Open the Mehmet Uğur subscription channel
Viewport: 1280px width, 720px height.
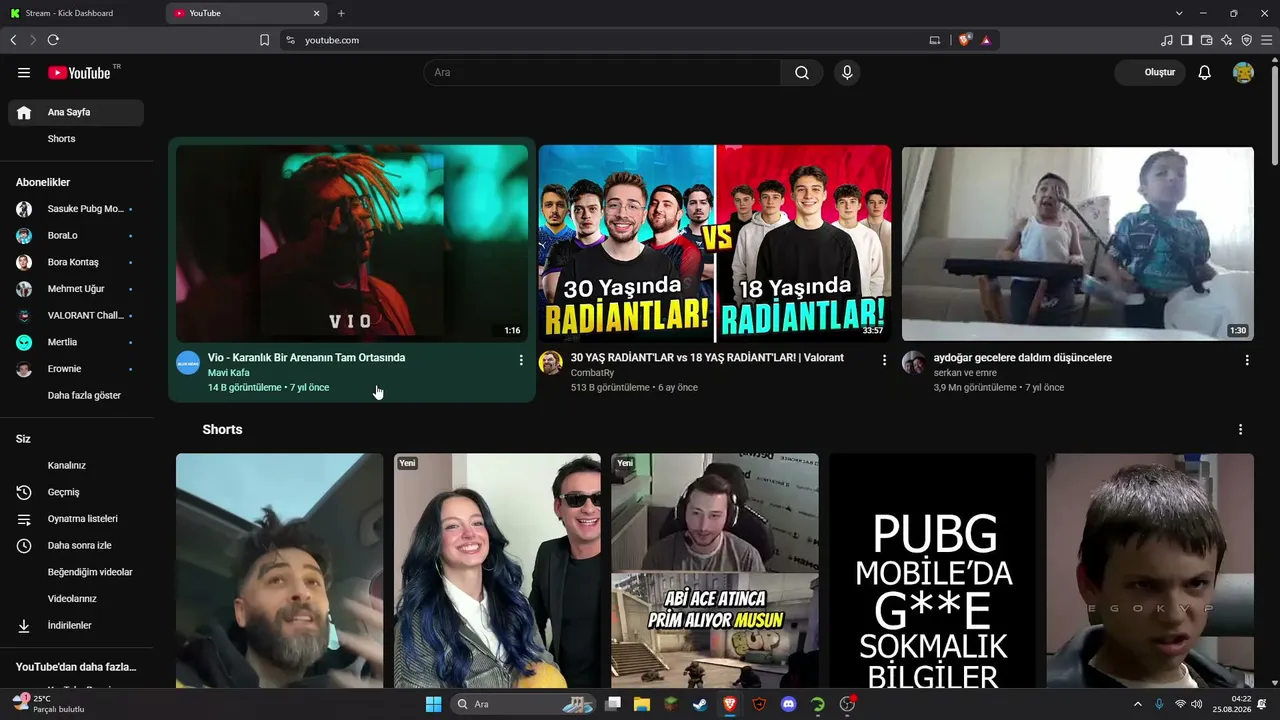(x=76, y=289)
